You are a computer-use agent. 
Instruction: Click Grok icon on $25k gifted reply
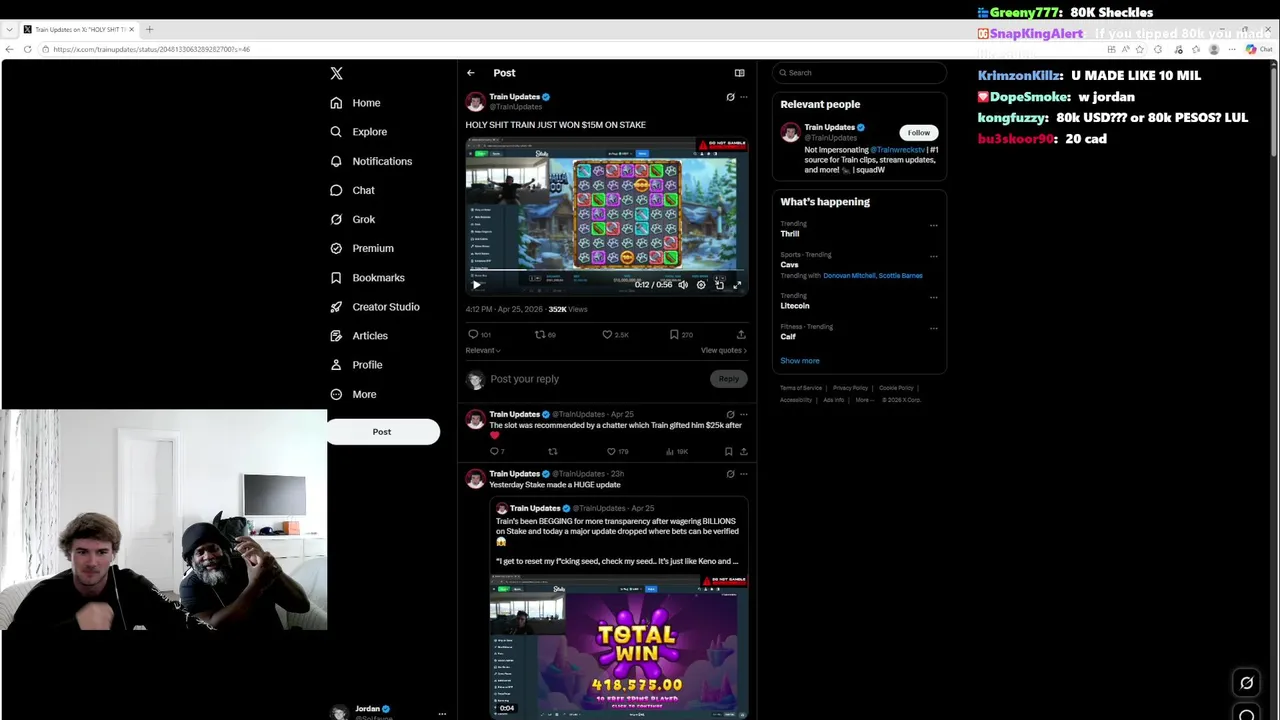[730, 414]
